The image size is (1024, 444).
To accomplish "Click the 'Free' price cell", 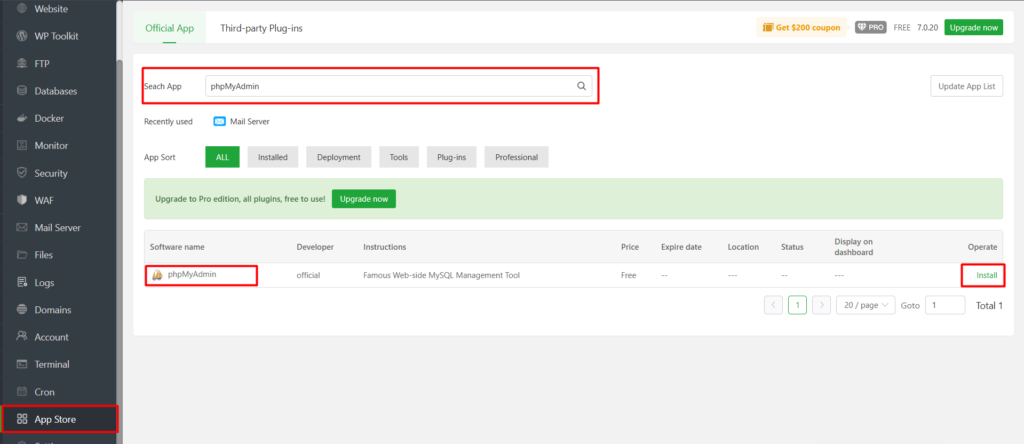I will click(628, 276).
